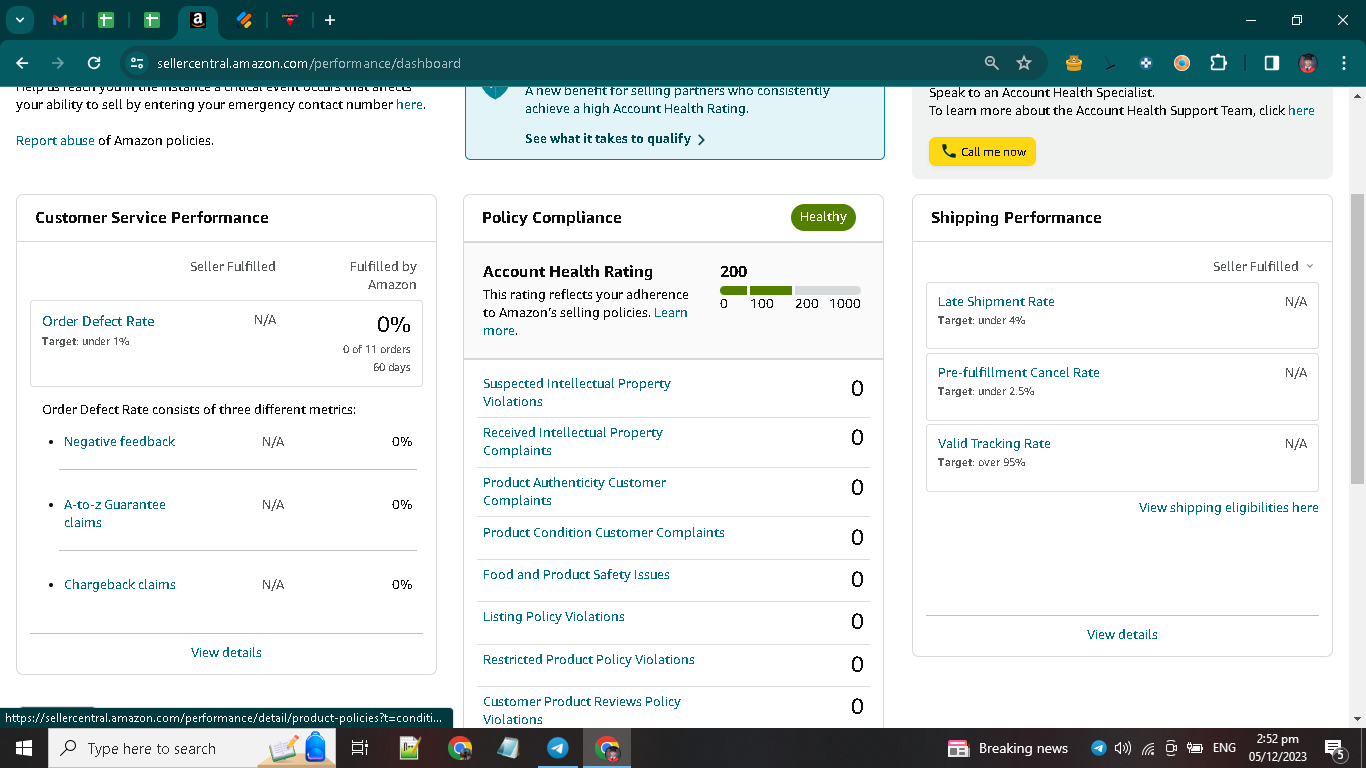The image size is (1366, 768).
Task: Open Chrome's three-dot menu
Action: (x=1342, y=63)
